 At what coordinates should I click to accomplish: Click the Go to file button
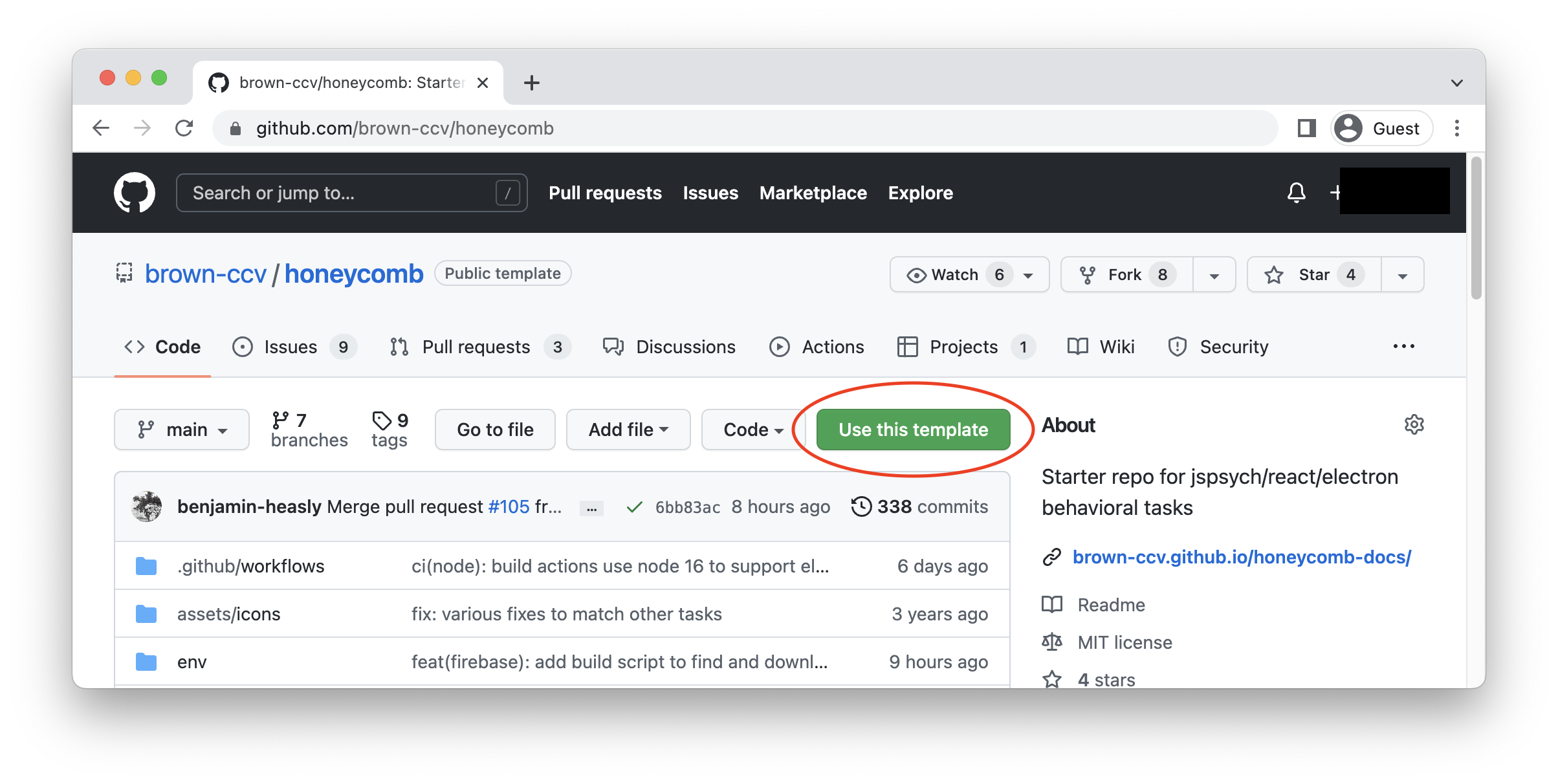coord(495,430)
